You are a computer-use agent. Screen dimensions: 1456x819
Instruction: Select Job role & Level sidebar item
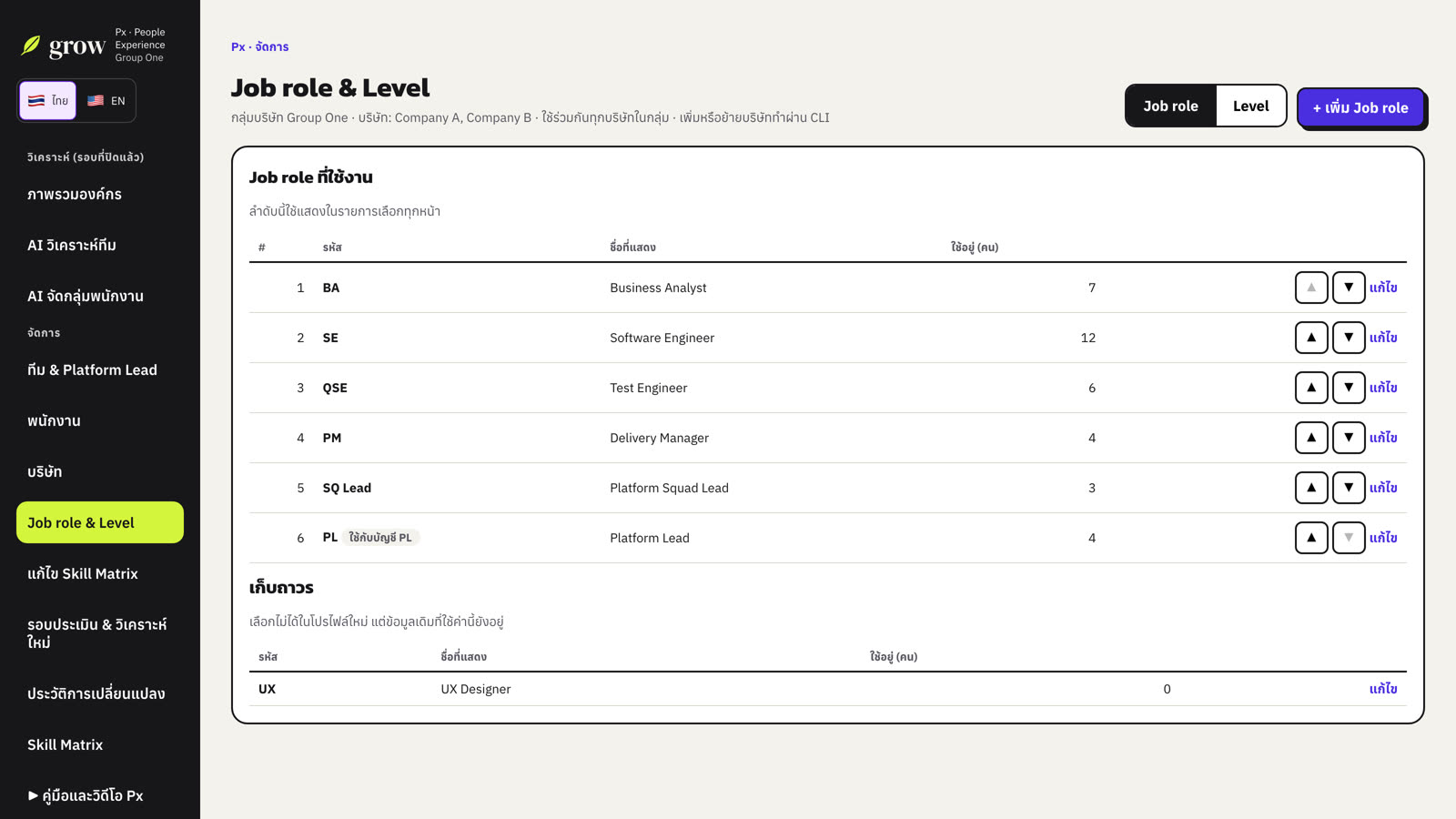[100, 522]
